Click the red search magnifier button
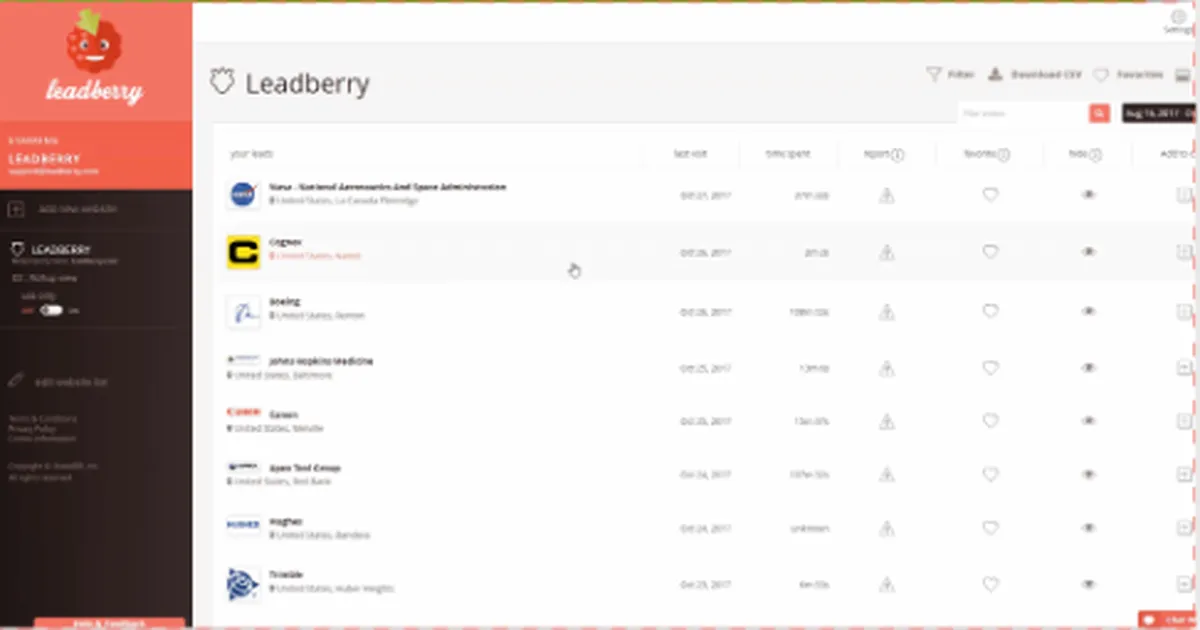Image resolution: width=1200 pixels, height=630 pixels. click(1100, 114)
